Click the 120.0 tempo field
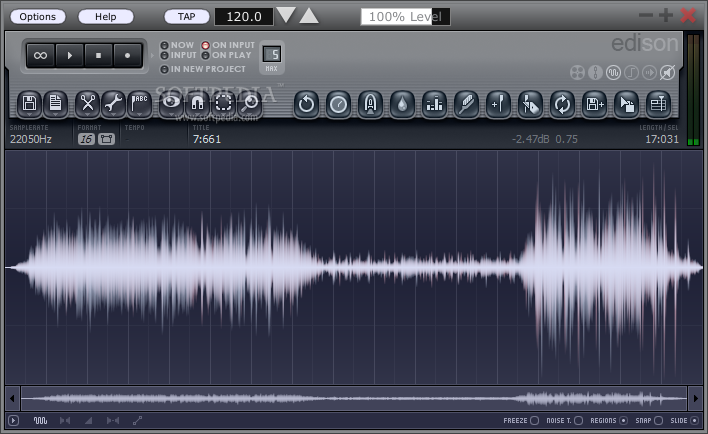Image resolution: width=708 pixels, height=434 pixels. point(244,17)
